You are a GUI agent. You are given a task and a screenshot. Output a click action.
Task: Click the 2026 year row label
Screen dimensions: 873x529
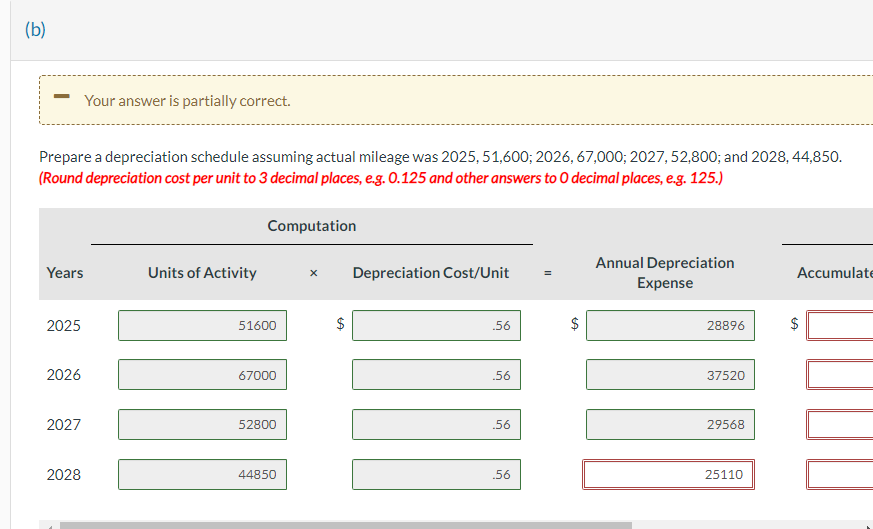point(63,375)
